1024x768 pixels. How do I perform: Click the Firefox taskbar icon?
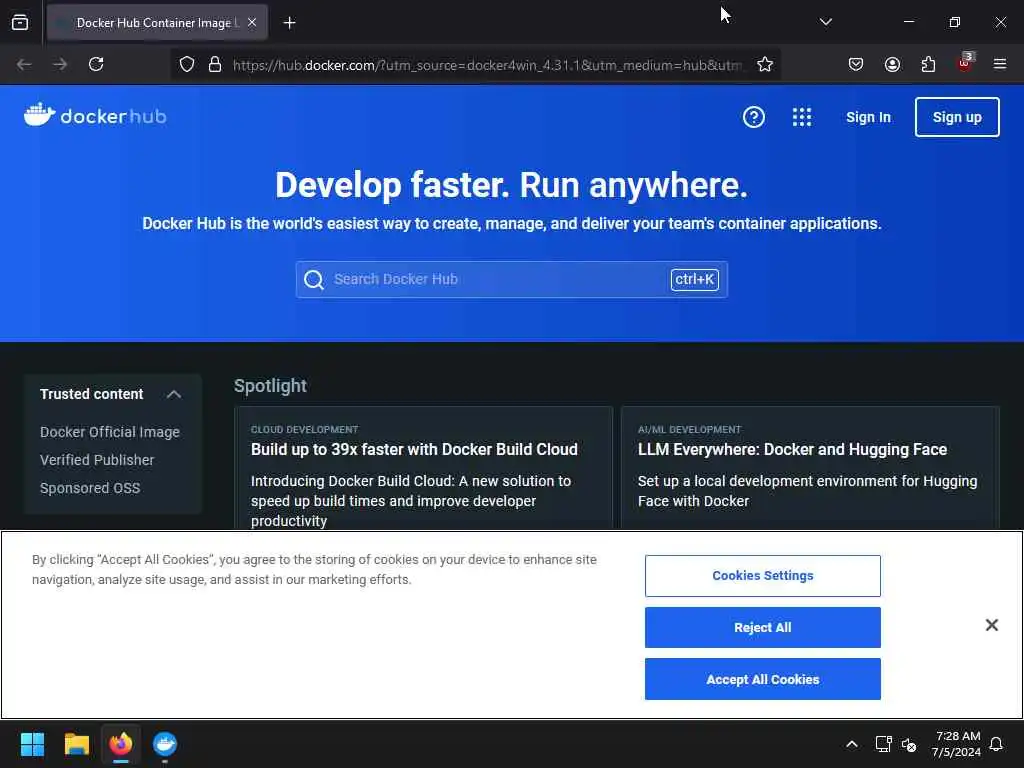point(121,744)
